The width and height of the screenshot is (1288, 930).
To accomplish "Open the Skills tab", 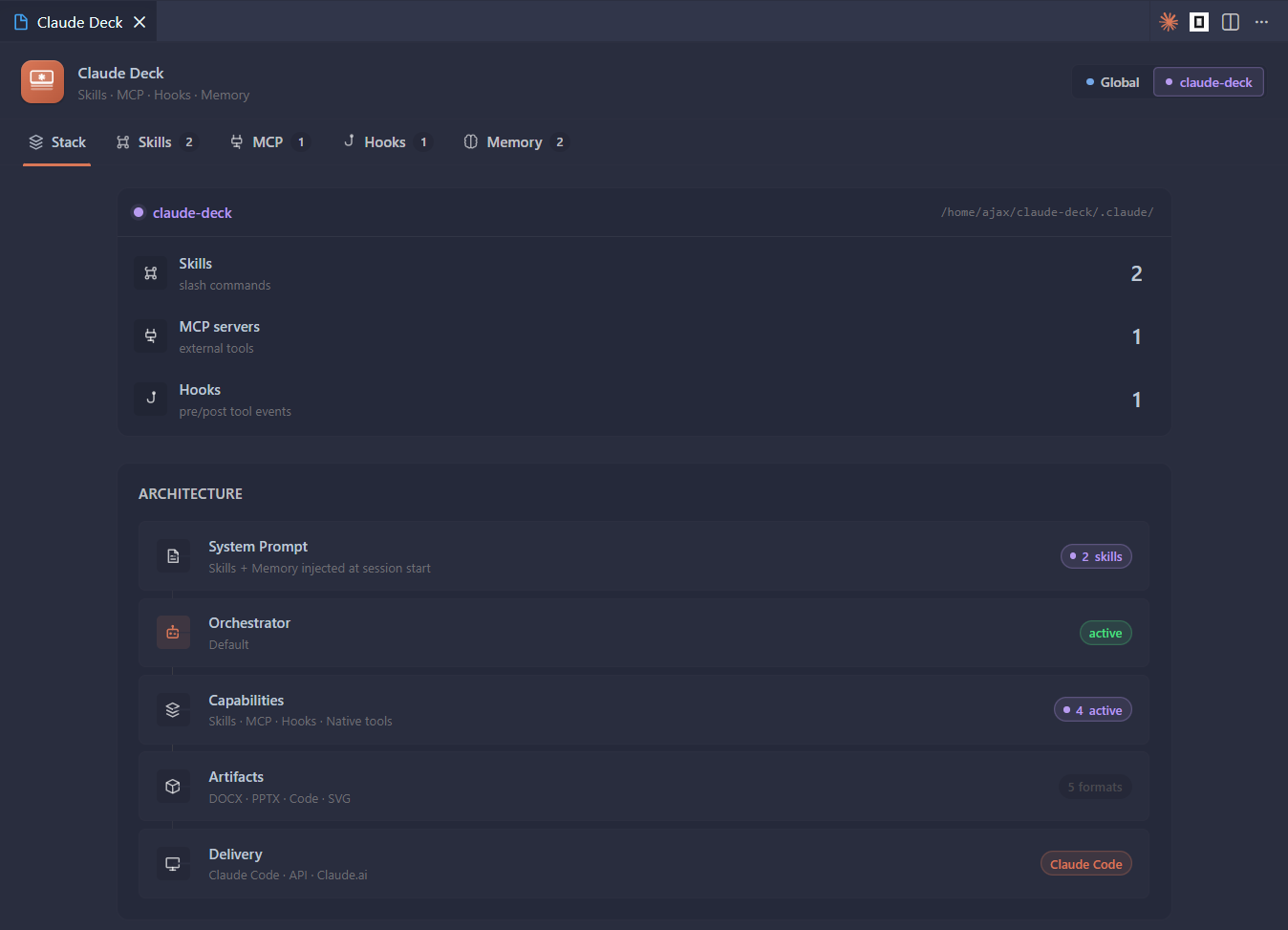I will click(x=157, y=142).
